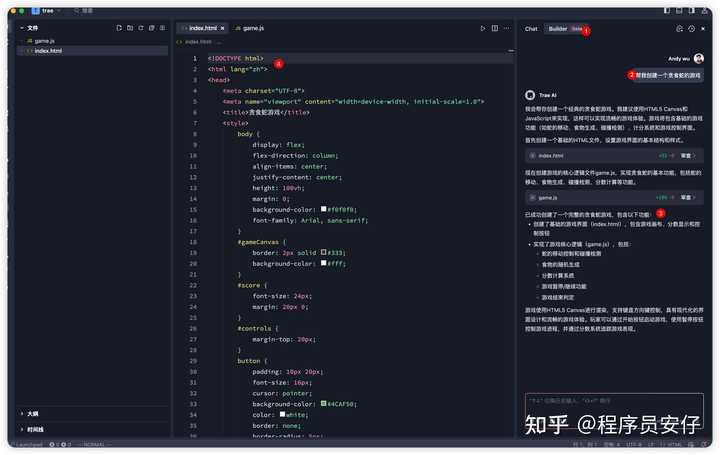Click the search box in title bar
Image resolution: width=720 pixels, height=455 pixels.
[84, 11]
